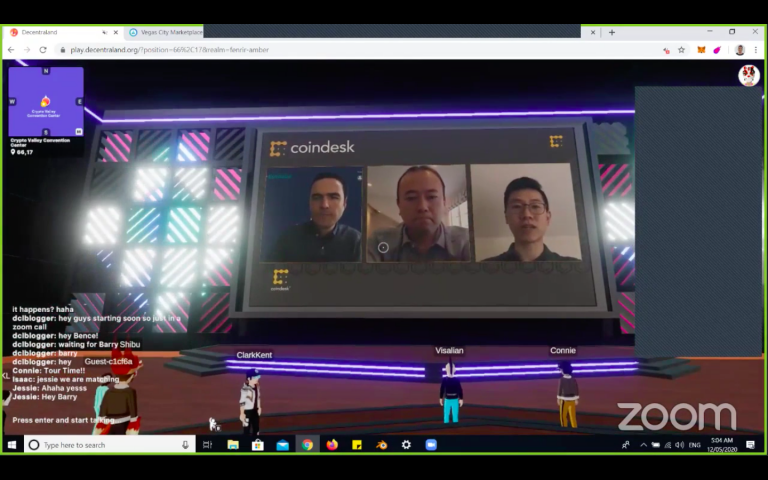The height and width of the screenshot is (480, 768).
Task: Open Settings gear on the taskbar
Action: click(406, 445)
